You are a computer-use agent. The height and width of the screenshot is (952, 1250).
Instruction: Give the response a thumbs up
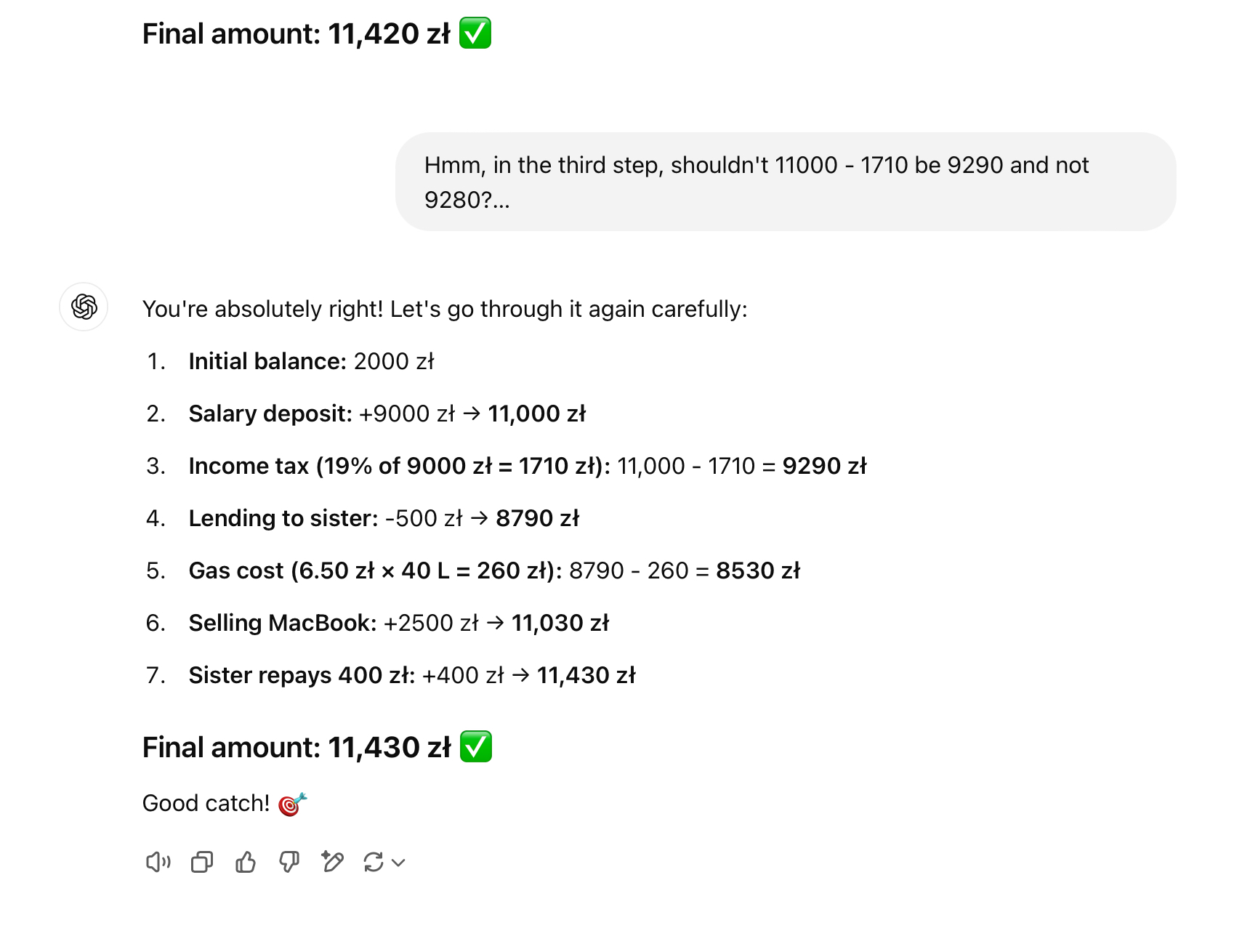pyautogui.click(x=246, y=863)
